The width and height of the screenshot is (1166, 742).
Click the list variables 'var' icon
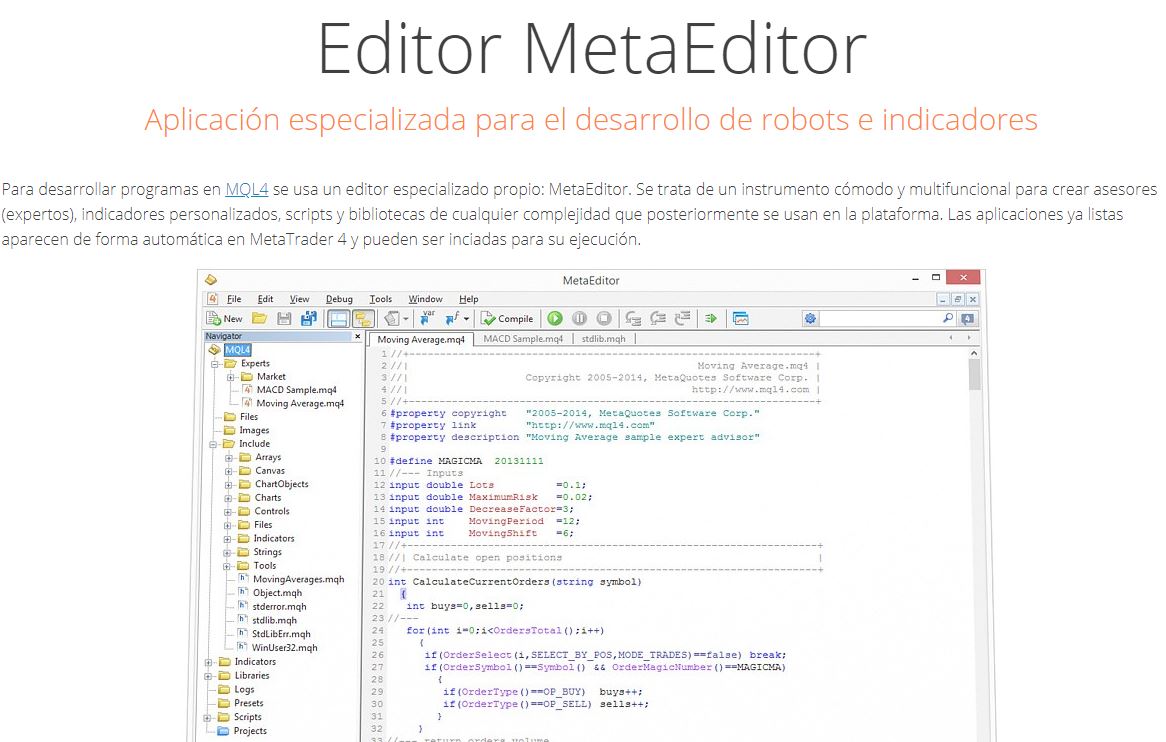(428, 317)
